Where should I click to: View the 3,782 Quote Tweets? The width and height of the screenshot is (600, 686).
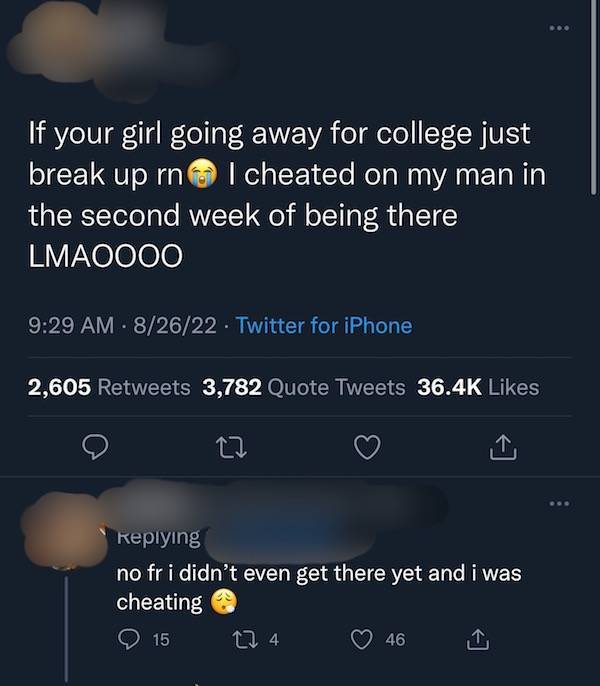tap(304, 387)
